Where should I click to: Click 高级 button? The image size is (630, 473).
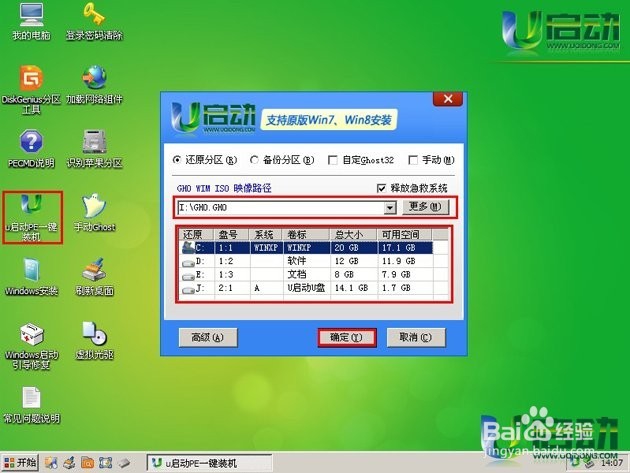coord(208,338)
